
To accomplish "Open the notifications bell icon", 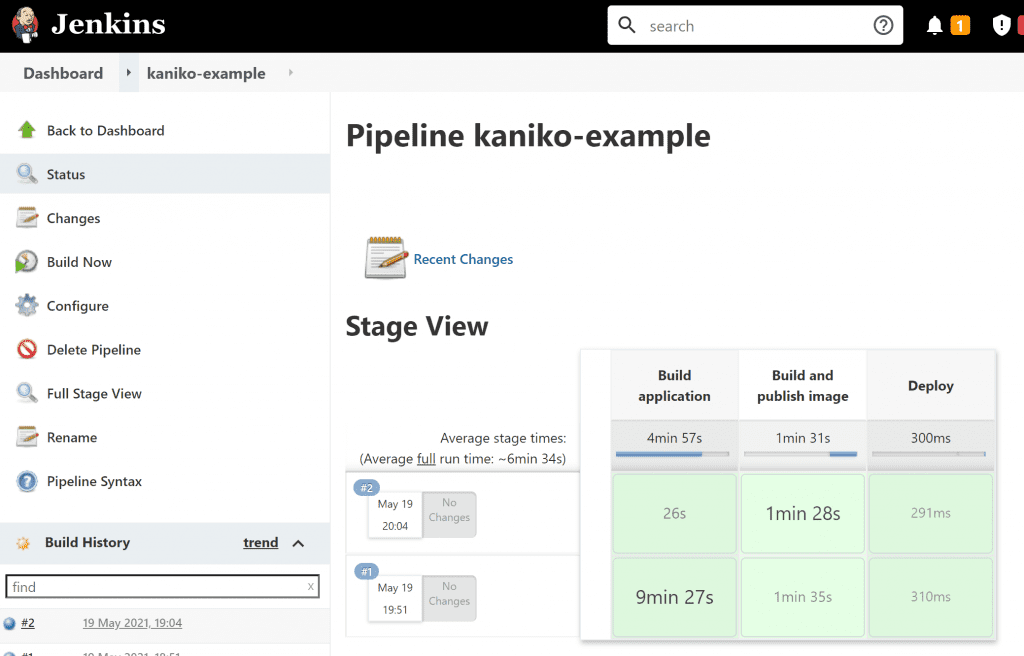I will pos(935,26).
